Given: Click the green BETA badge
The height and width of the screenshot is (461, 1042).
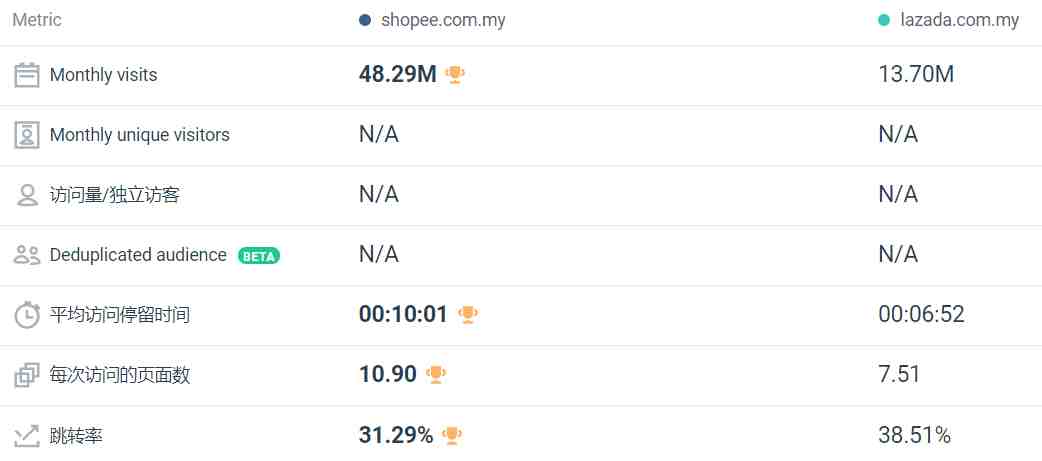Looking at the screenshot, I should (259, 256).
